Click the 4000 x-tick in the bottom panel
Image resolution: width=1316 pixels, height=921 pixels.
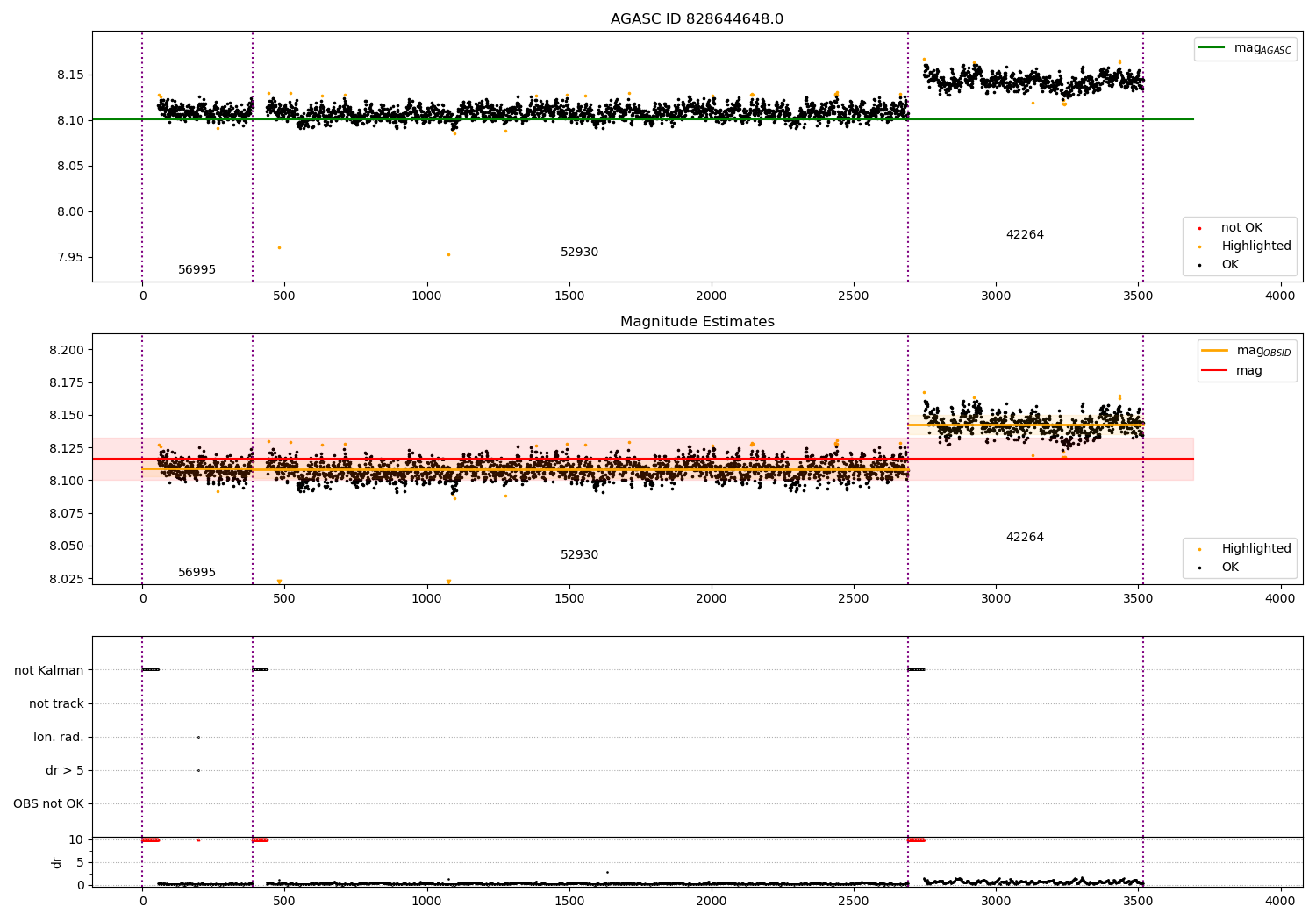point(1280,902)
